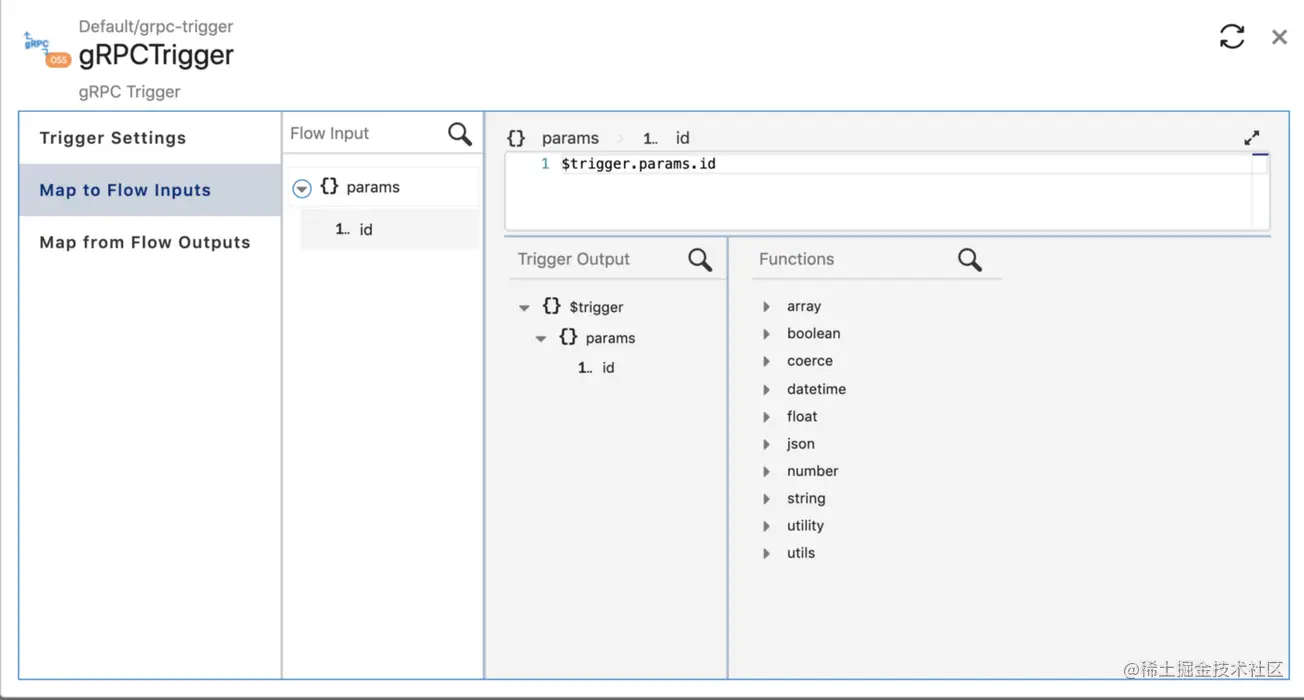1304x700 pixels.
Task: Expand the array functions group
Action: [767, 307]
